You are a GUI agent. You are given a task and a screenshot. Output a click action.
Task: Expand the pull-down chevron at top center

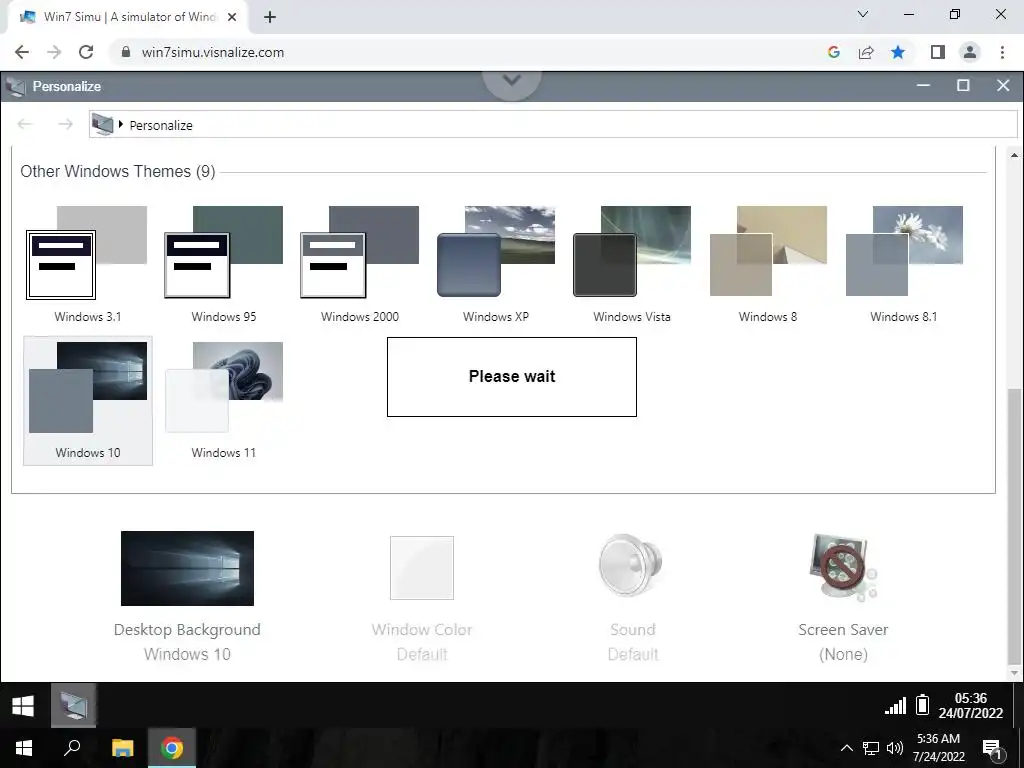click(512, 81)
